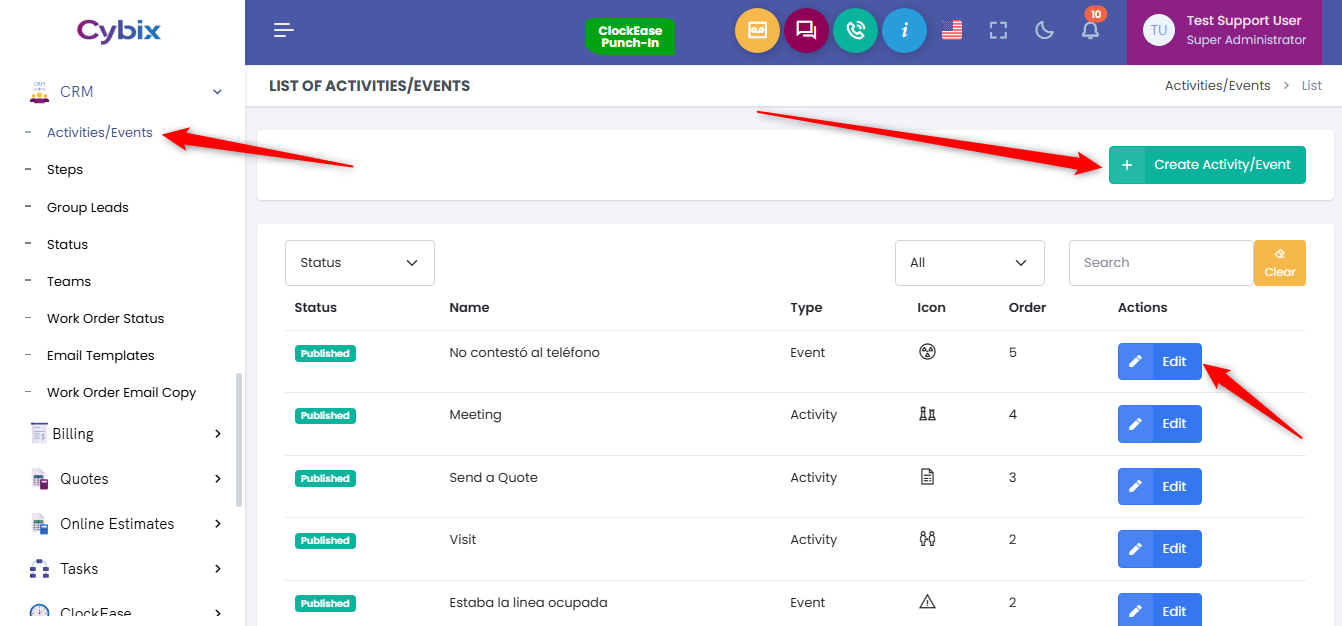1342x626 pixels.
Task: Click the TU user avatar
Action: (1159, 30)
